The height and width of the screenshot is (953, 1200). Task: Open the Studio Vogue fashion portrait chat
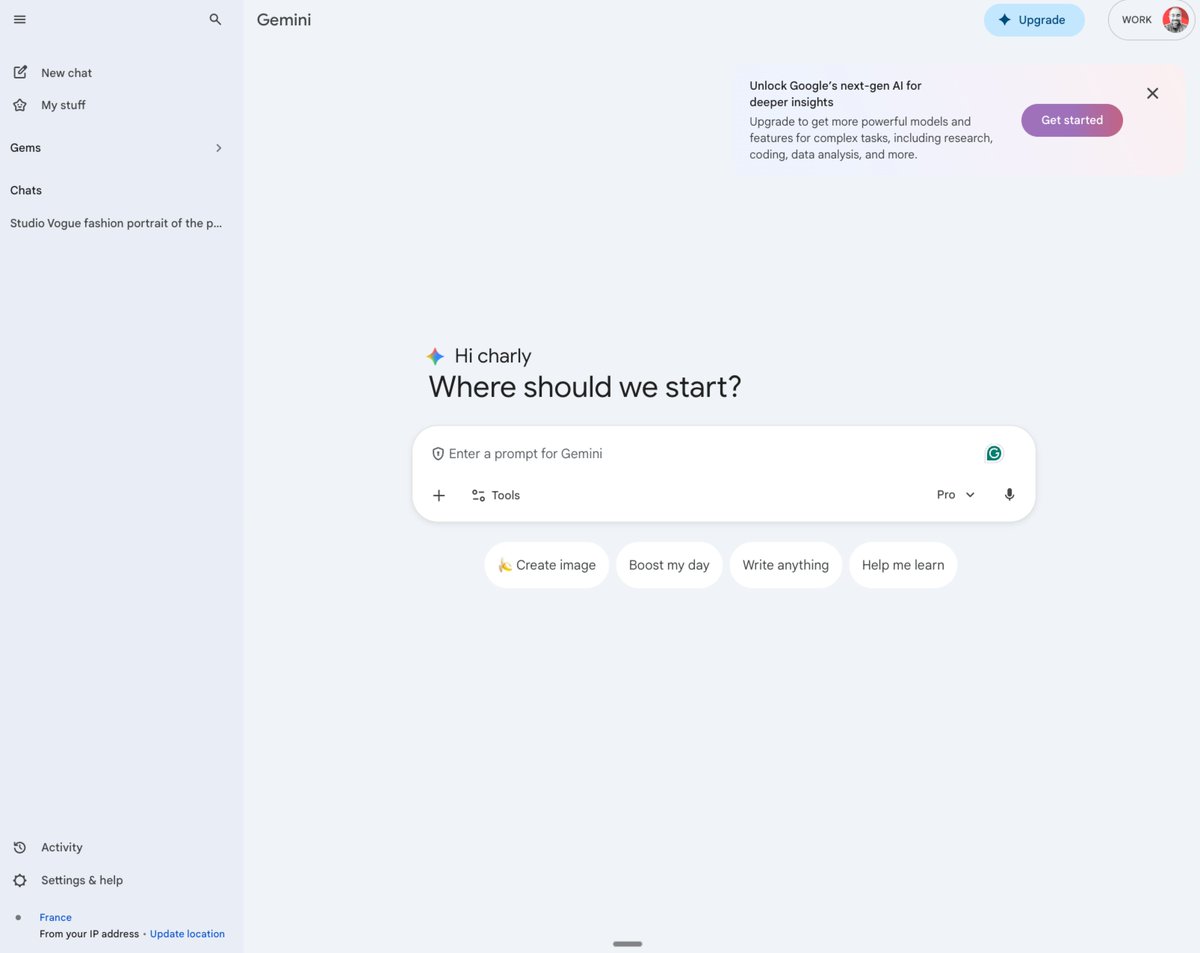pyautogui.click(x=116, y=223)
